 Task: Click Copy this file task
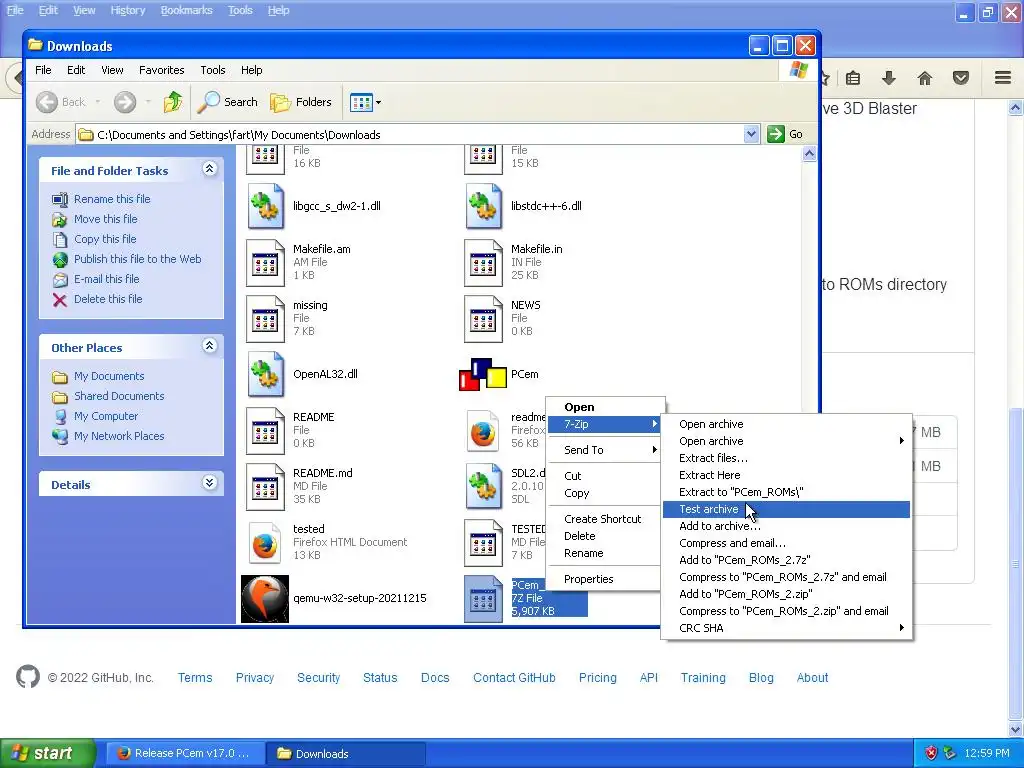tap(104, 239)
